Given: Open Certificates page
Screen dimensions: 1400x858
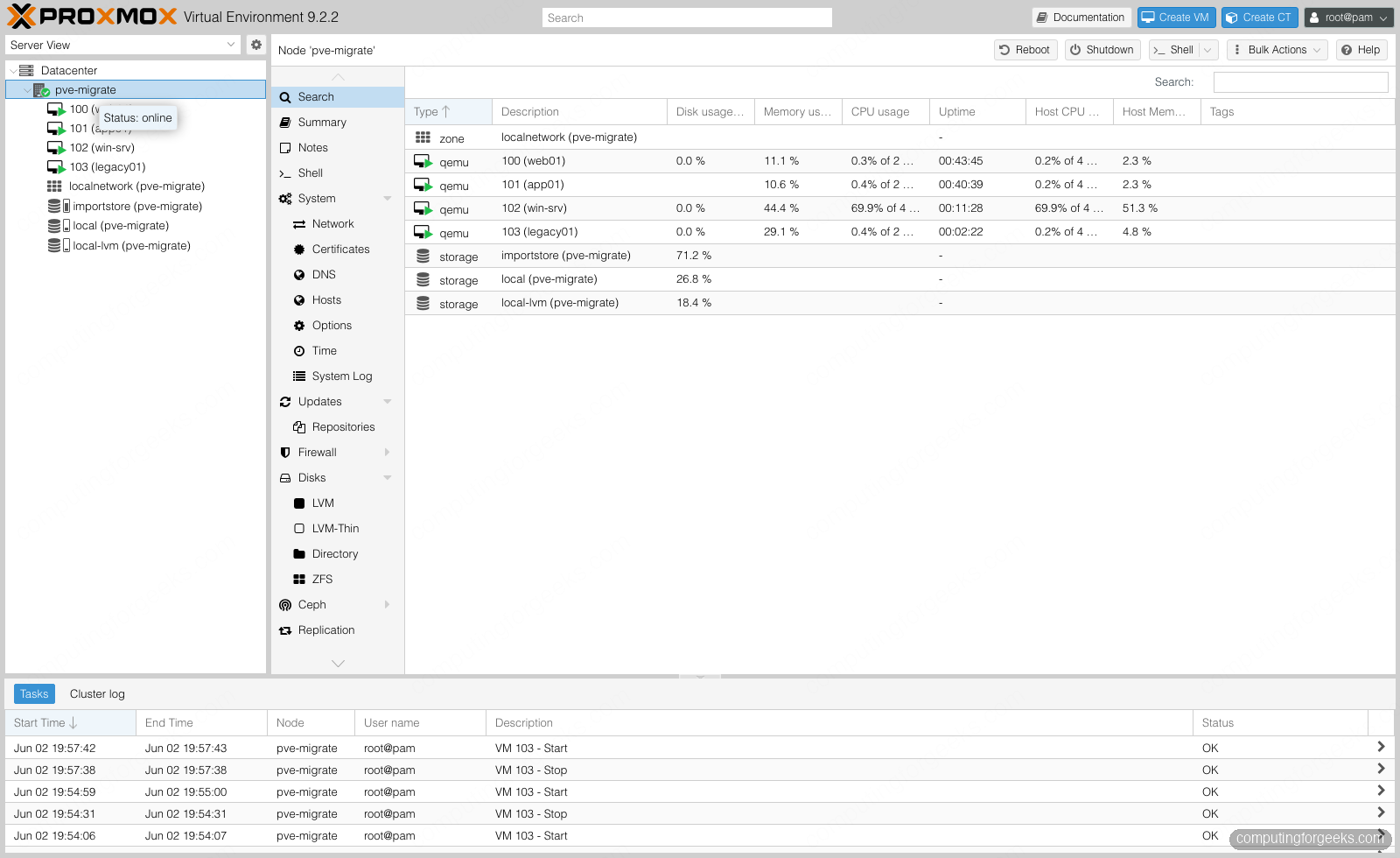Looking at the screenshot, I should coord(338,250).
